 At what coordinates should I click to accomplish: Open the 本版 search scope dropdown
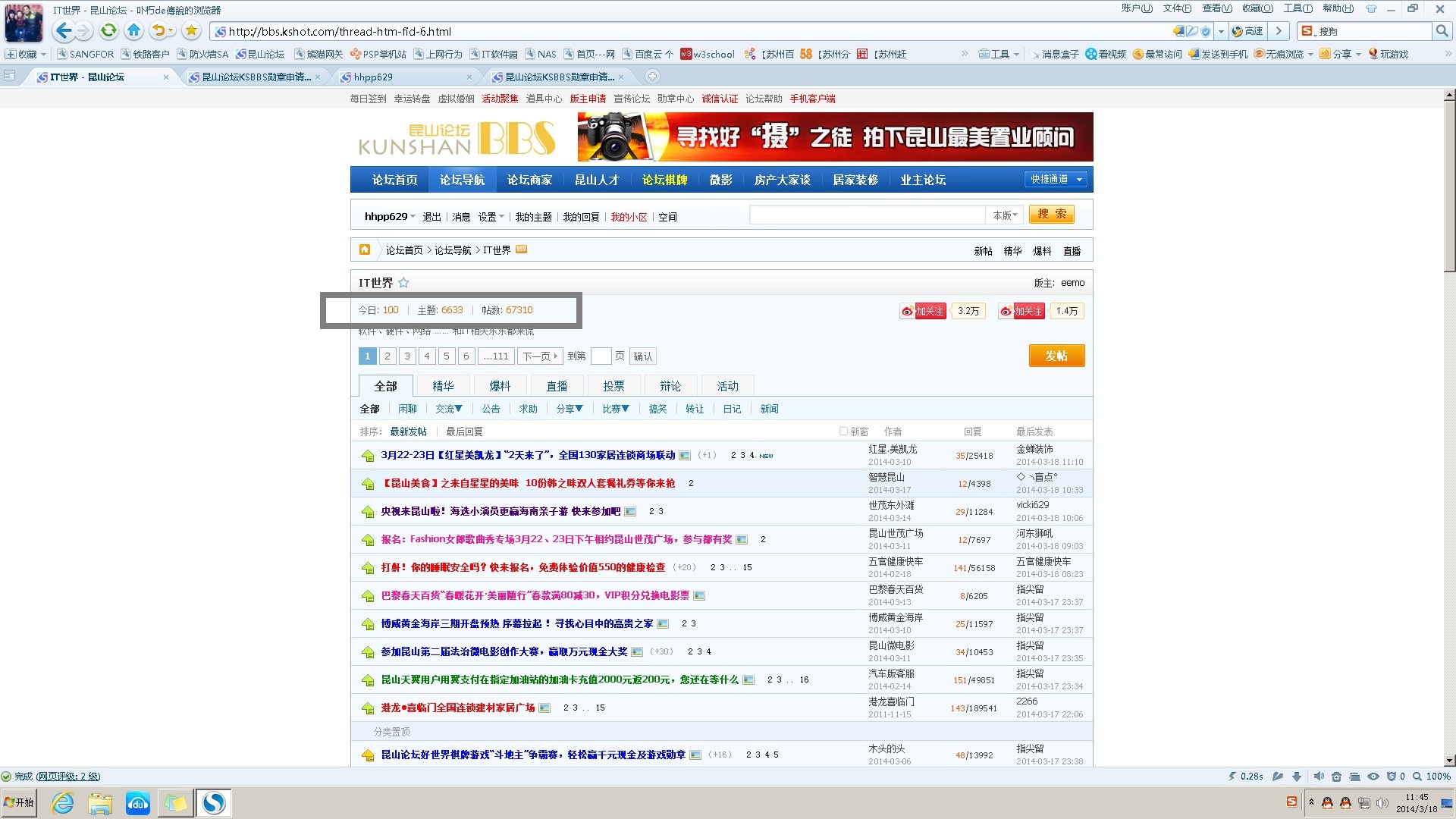(1005, 215)
